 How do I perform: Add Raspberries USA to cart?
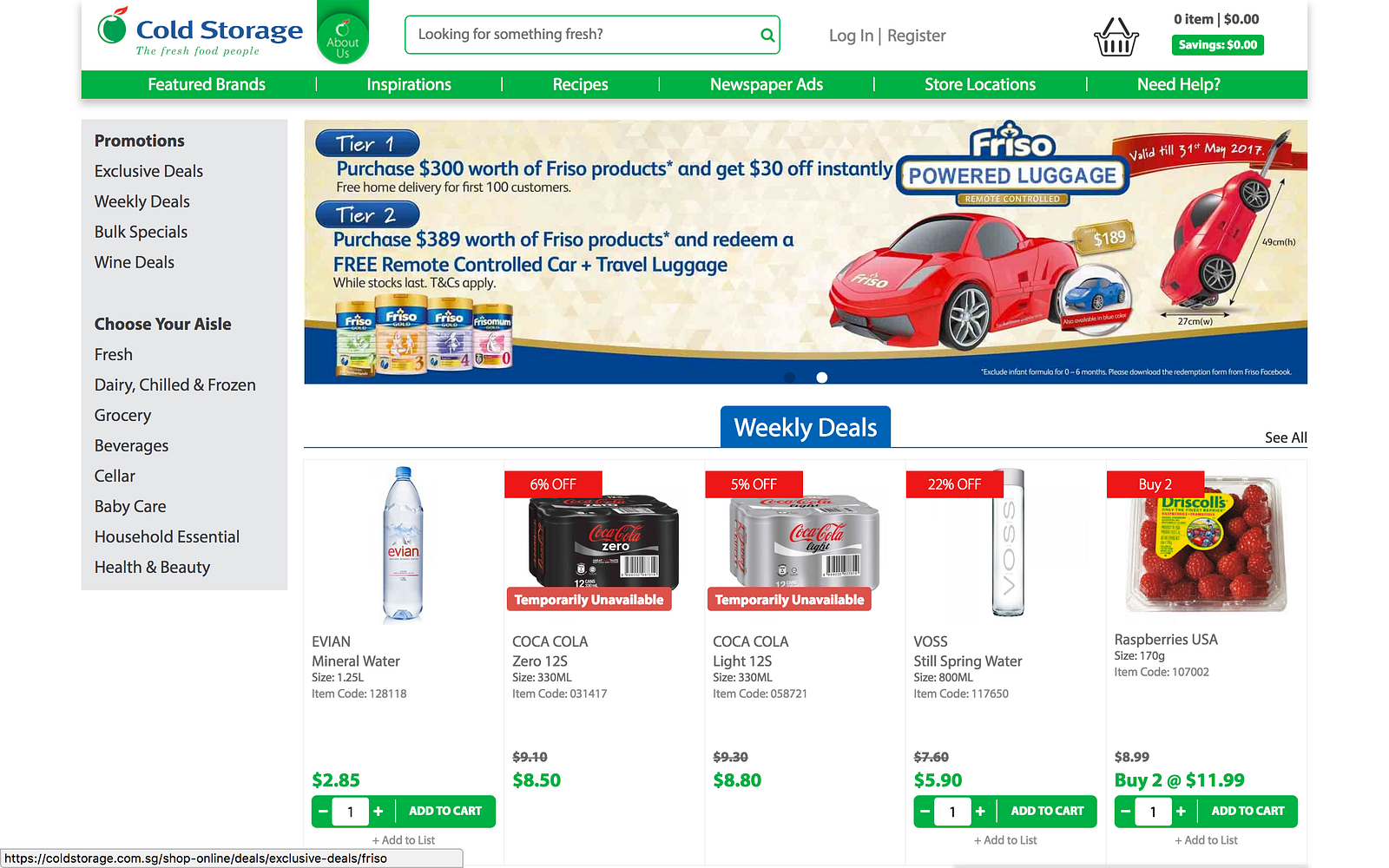(1247, 812)
